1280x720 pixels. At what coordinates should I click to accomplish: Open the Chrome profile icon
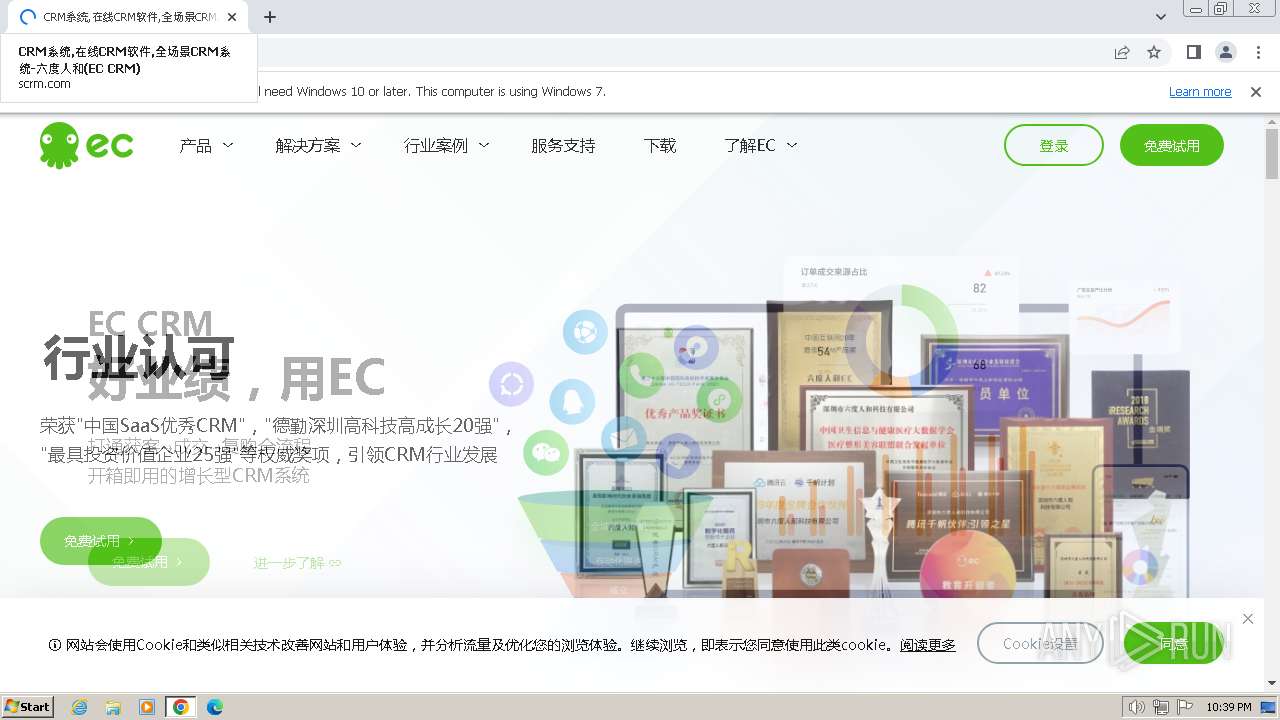coord(1225,52)
